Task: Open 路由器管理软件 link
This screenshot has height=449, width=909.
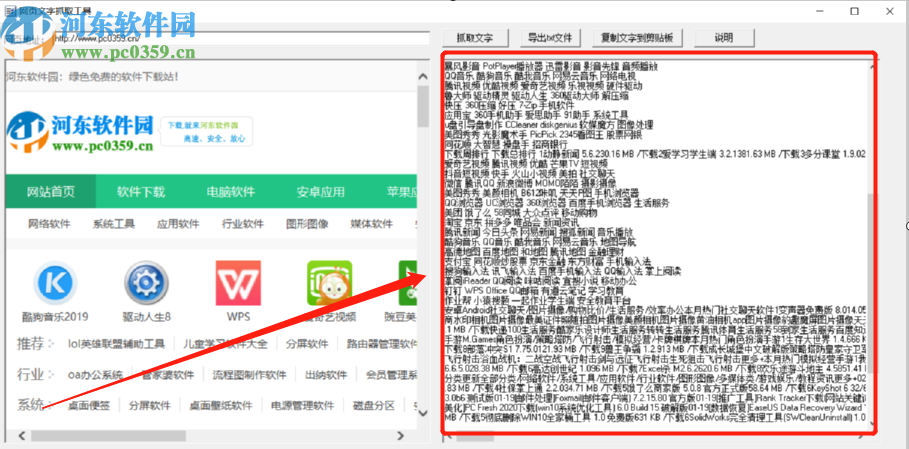Action: 382,344
